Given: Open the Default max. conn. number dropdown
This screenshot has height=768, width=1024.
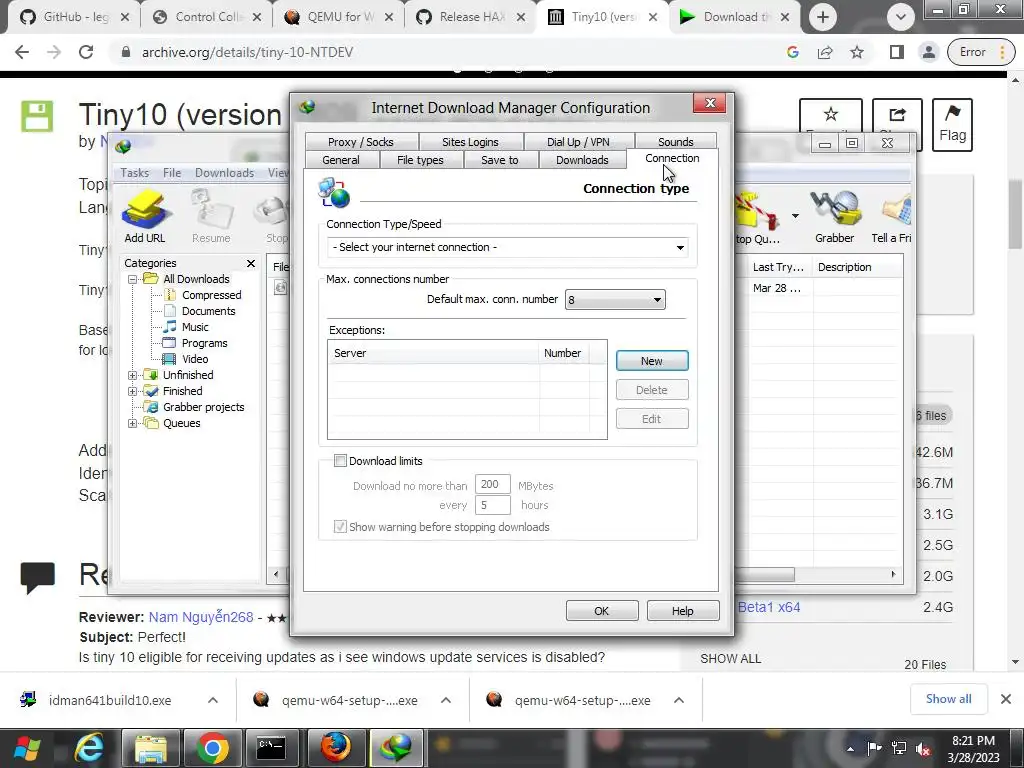Looking at the screenshot, I should click(615, 300).
